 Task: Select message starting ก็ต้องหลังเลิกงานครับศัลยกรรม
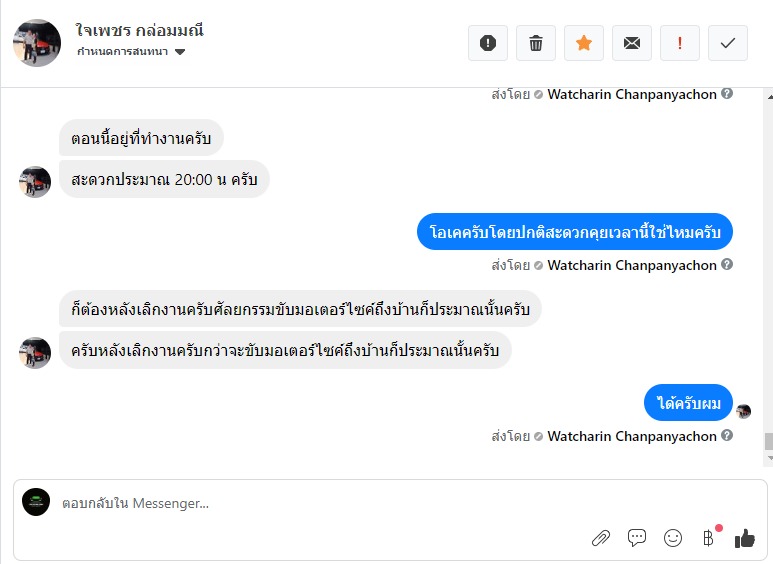point(300,309)
